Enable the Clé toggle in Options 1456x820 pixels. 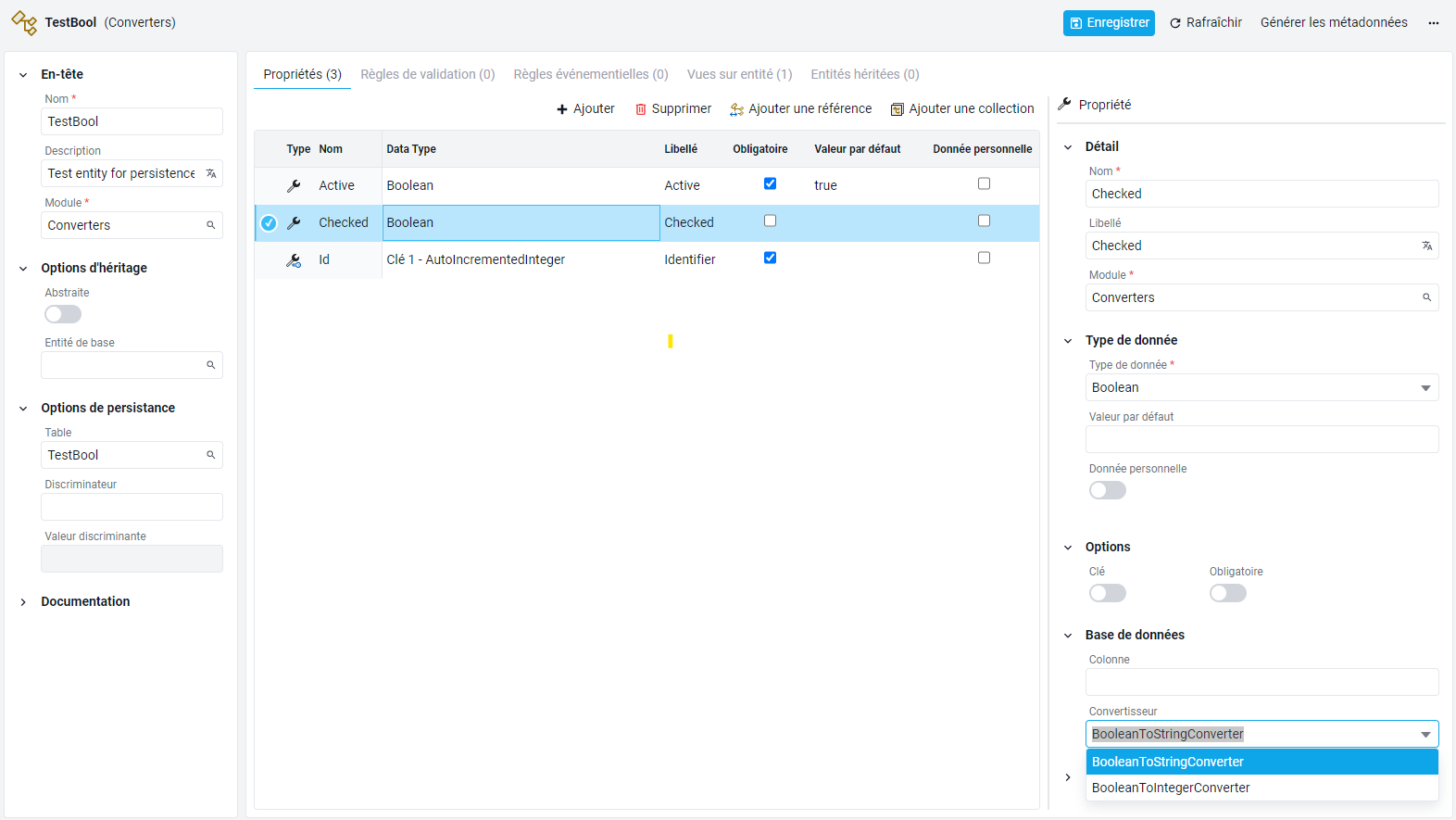[x=1108, y=593]
